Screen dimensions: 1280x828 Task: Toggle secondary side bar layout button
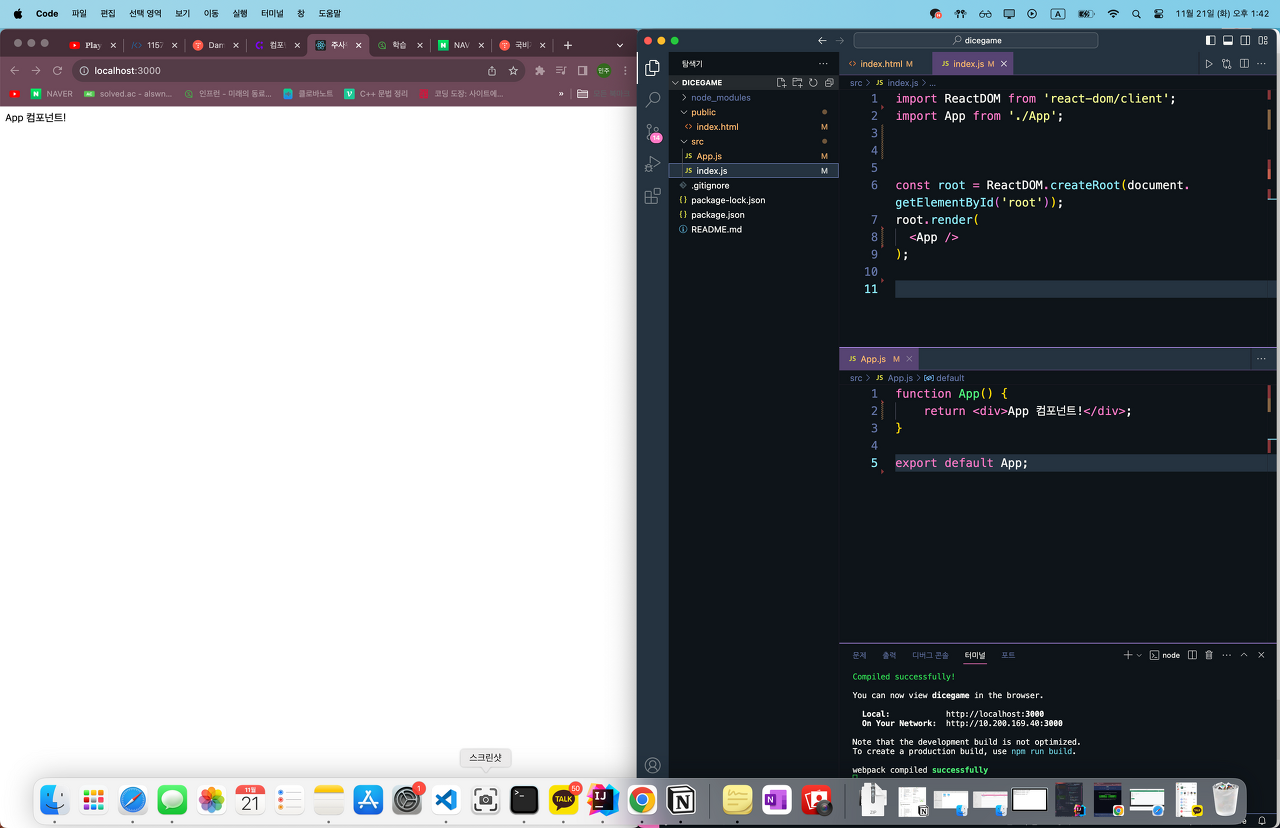[1245, 41]
